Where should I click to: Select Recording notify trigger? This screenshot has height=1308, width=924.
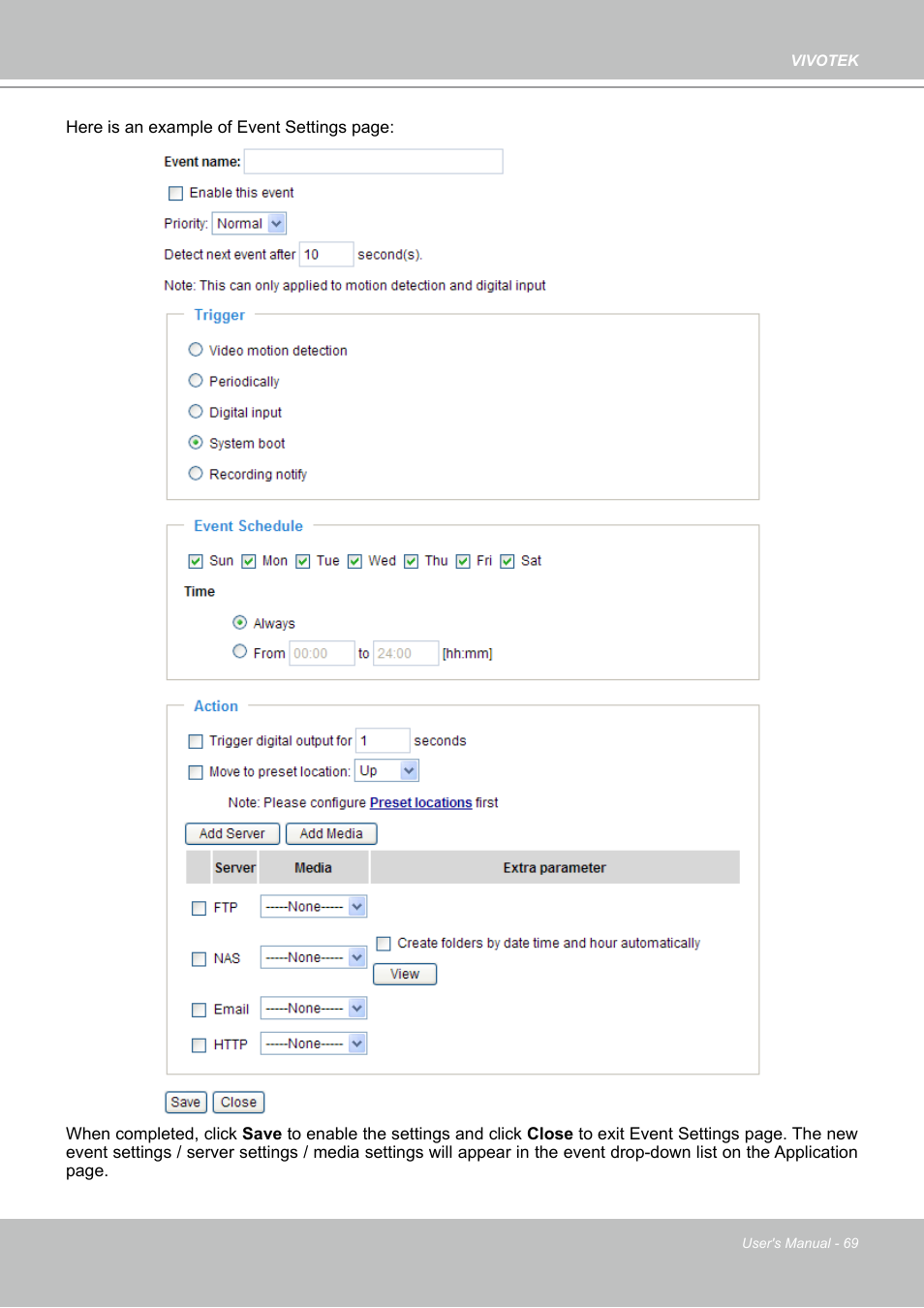click(x=196, y=474)
